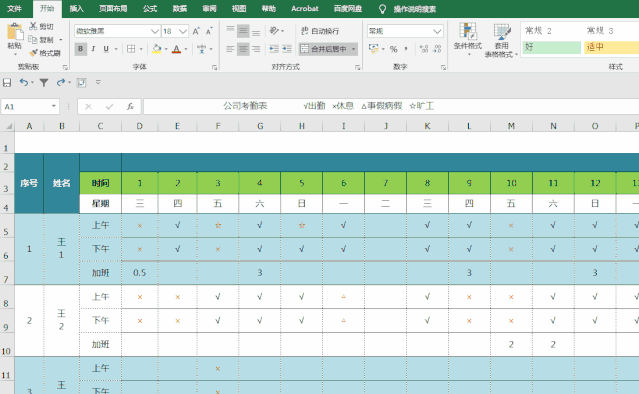This screenshot has height=394, width=639.
Task: Decrease indent icon
Action: 274,49
